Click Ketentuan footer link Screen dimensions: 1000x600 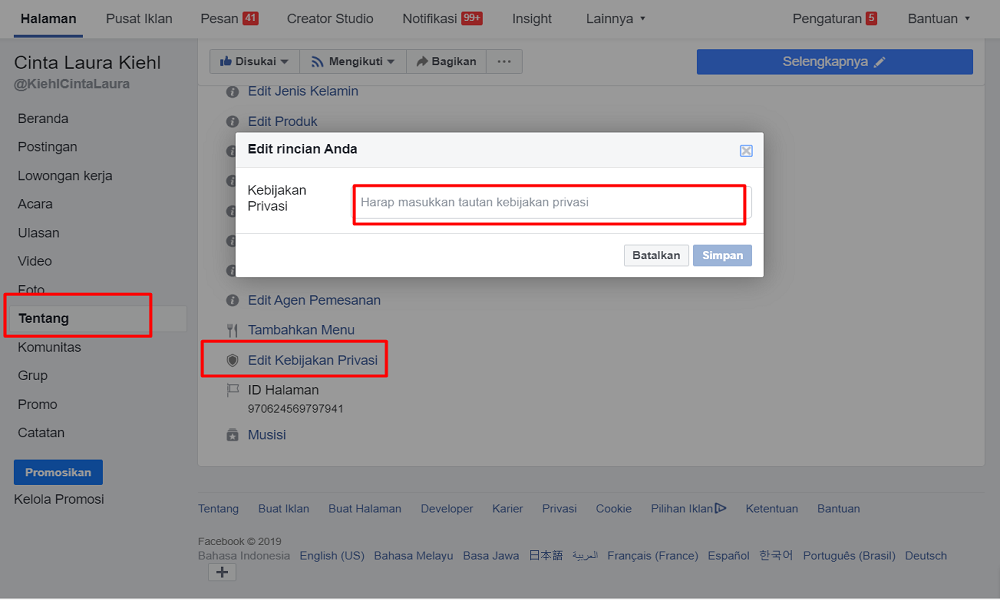[772, 509]
